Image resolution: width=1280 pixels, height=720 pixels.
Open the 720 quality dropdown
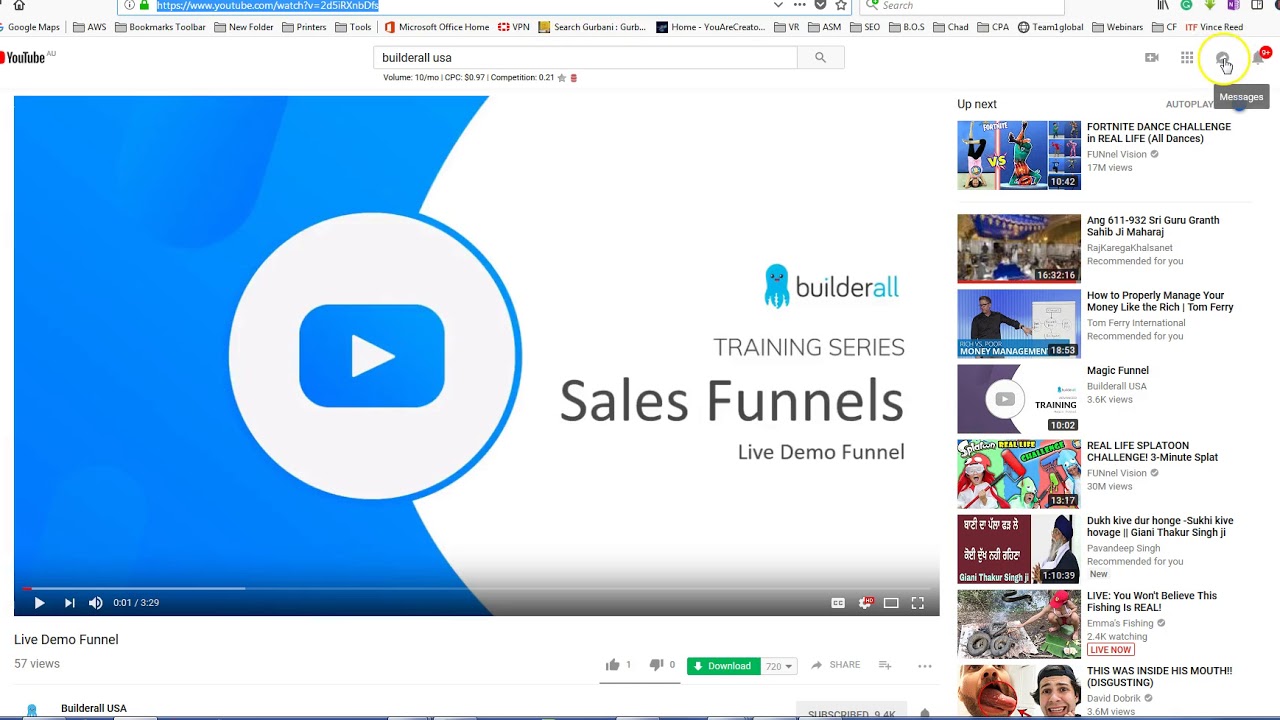(778, 666)
